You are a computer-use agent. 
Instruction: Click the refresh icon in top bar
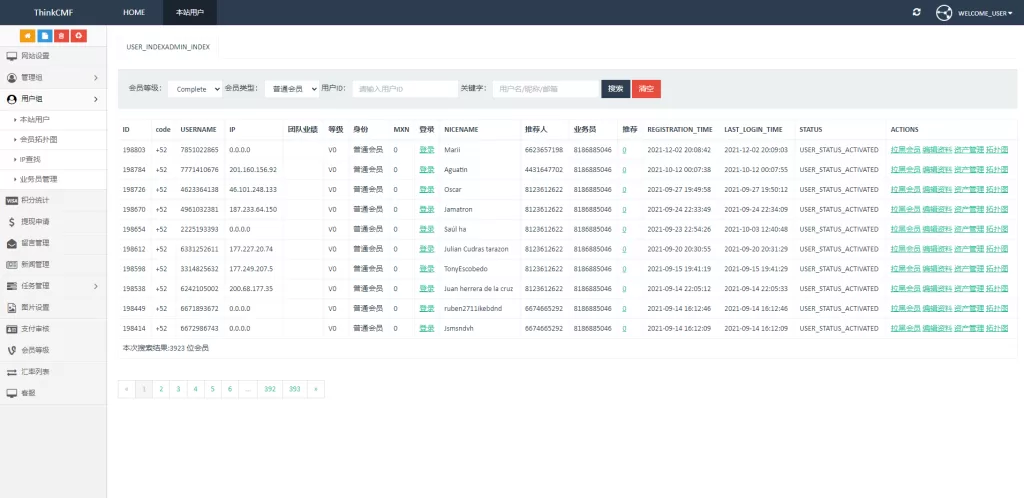point(916,12)
